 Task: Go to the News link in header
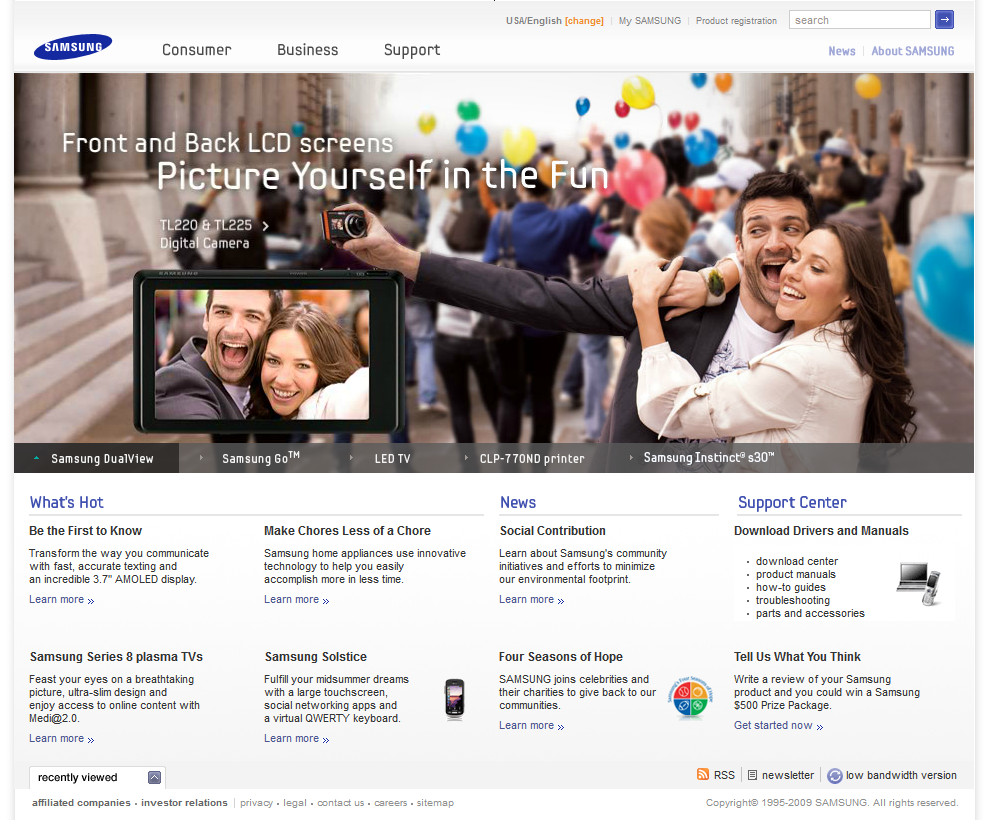click(x=842, y=51)
